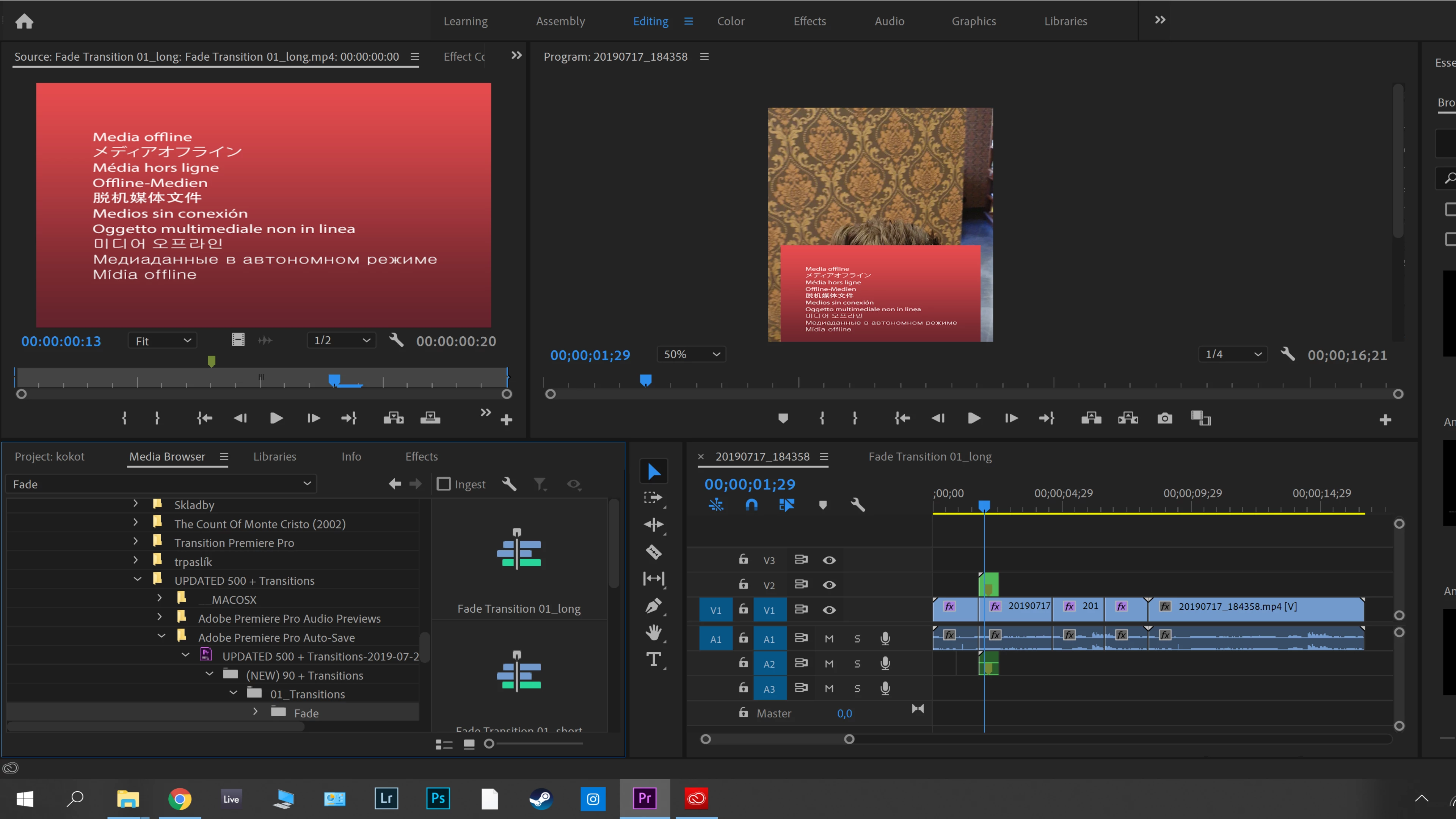Switch to the Color workspace tab
Viewport: 1456px width, 819px height.
point(730,21)
